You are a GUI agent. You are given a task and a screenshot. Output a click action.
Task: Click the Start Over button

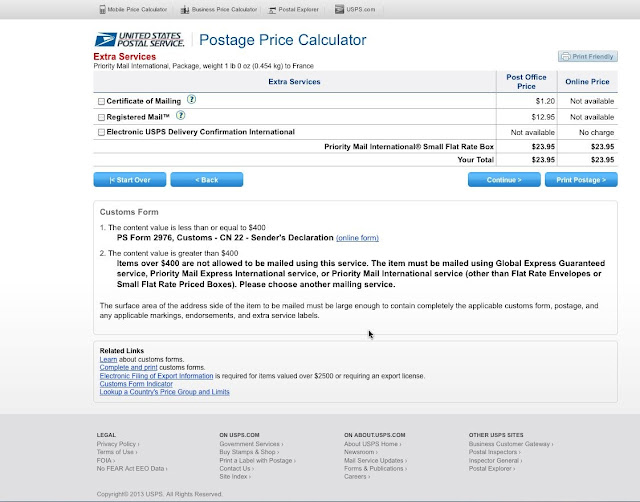click(x=130, y=180)
